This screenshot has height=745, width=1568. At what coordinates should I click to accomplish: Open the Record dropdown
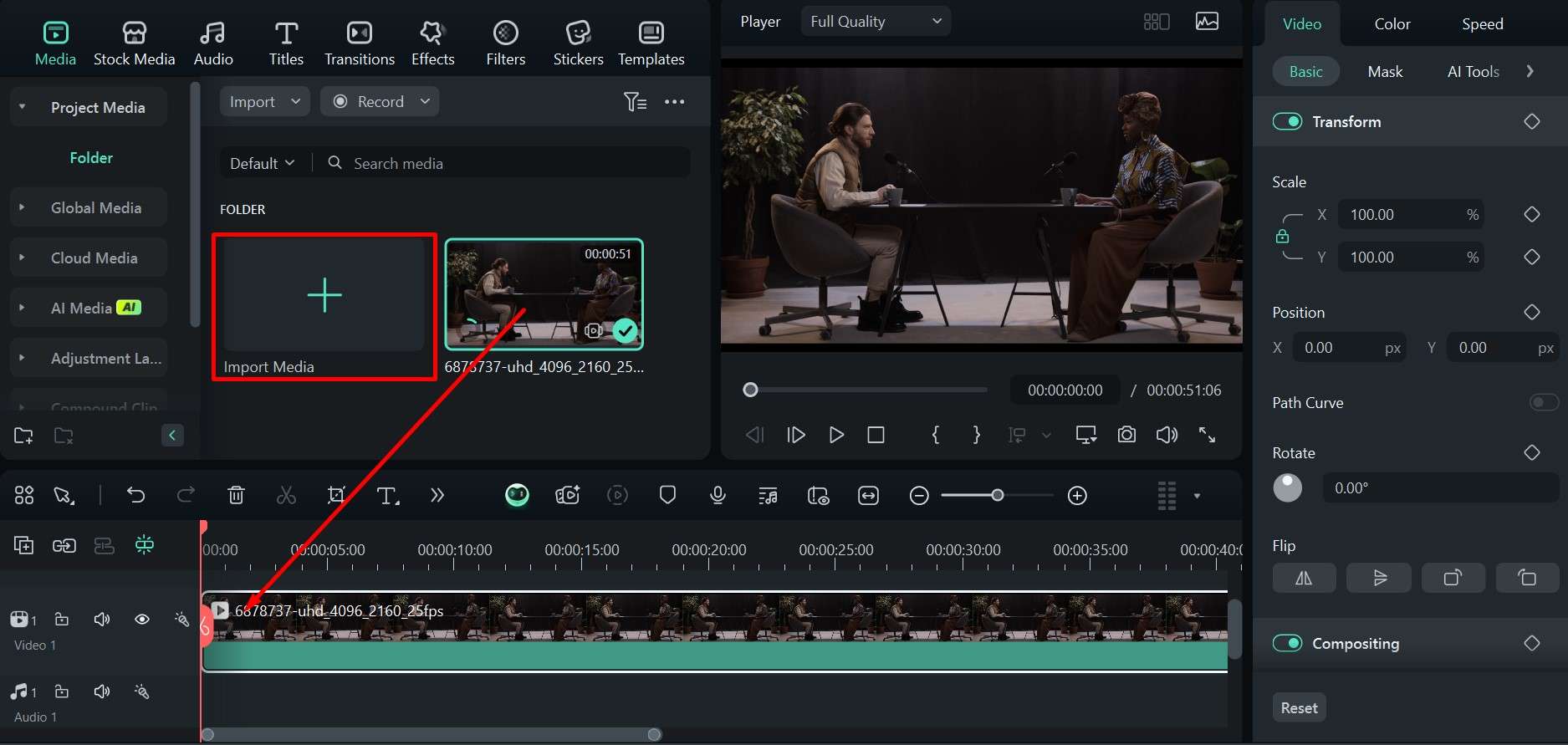click(380, 101)
